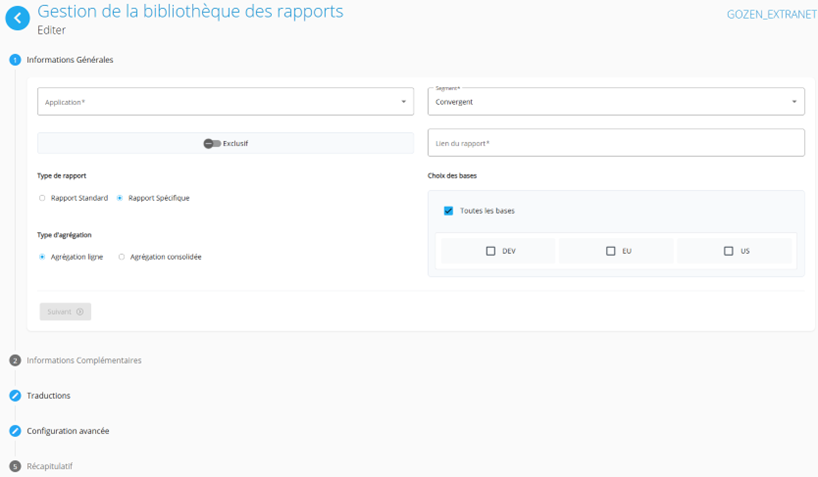Screen dimensions: 818x477
Task: Tick the EU base checkbox
Action: 611,251
